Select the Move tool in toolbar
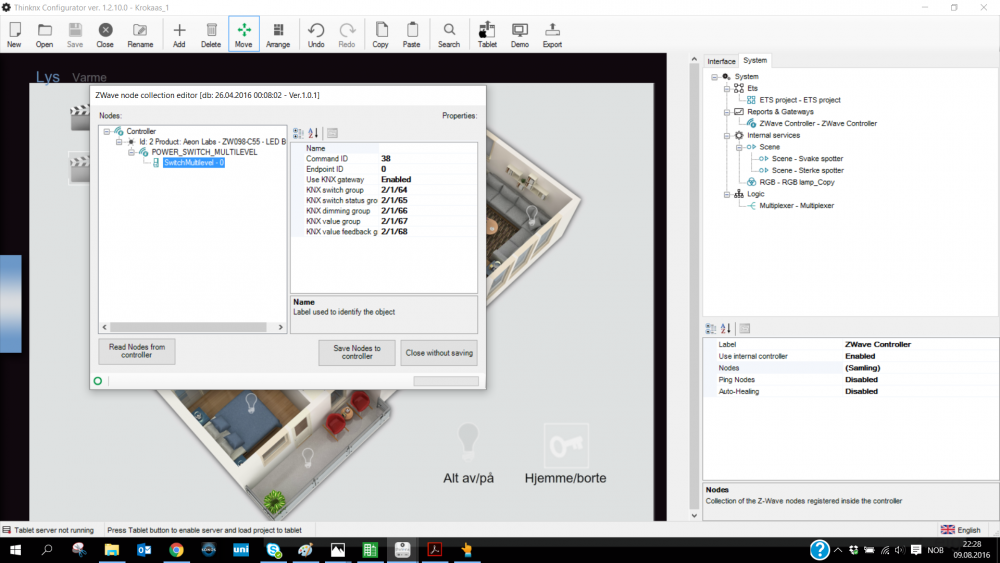The width and height of the screenshot is (1000, 563). point(243,34)
